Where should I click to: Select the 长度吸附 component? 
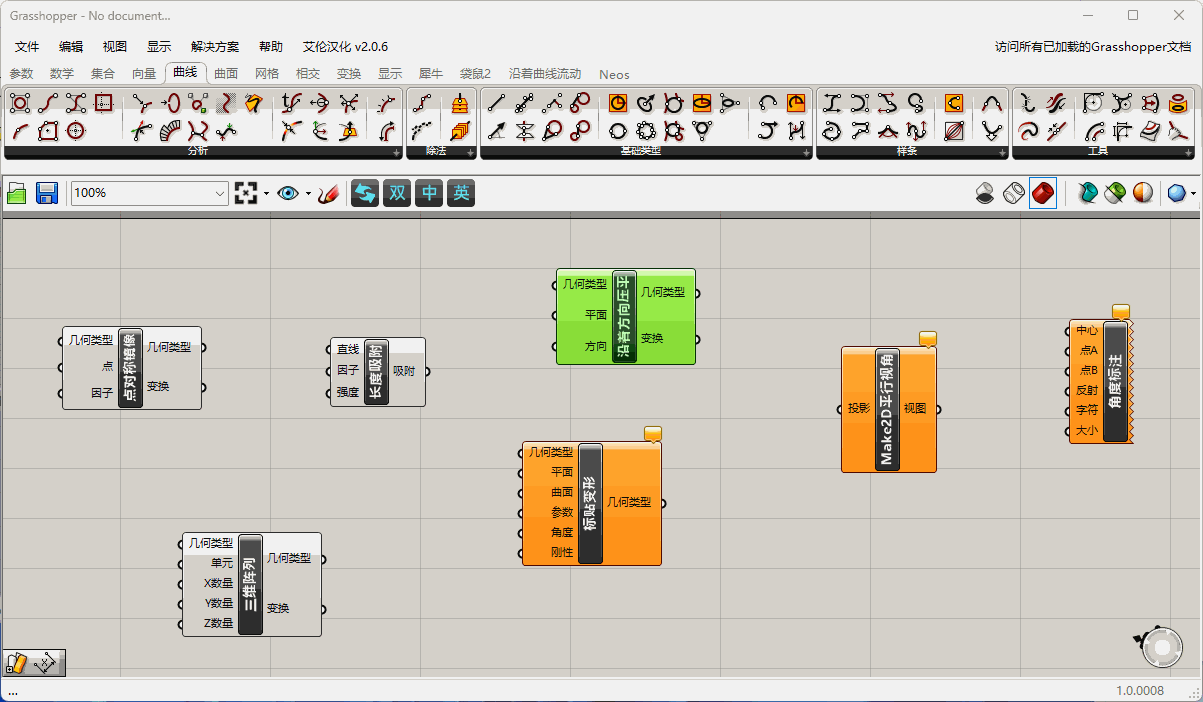tap(377, 372)
